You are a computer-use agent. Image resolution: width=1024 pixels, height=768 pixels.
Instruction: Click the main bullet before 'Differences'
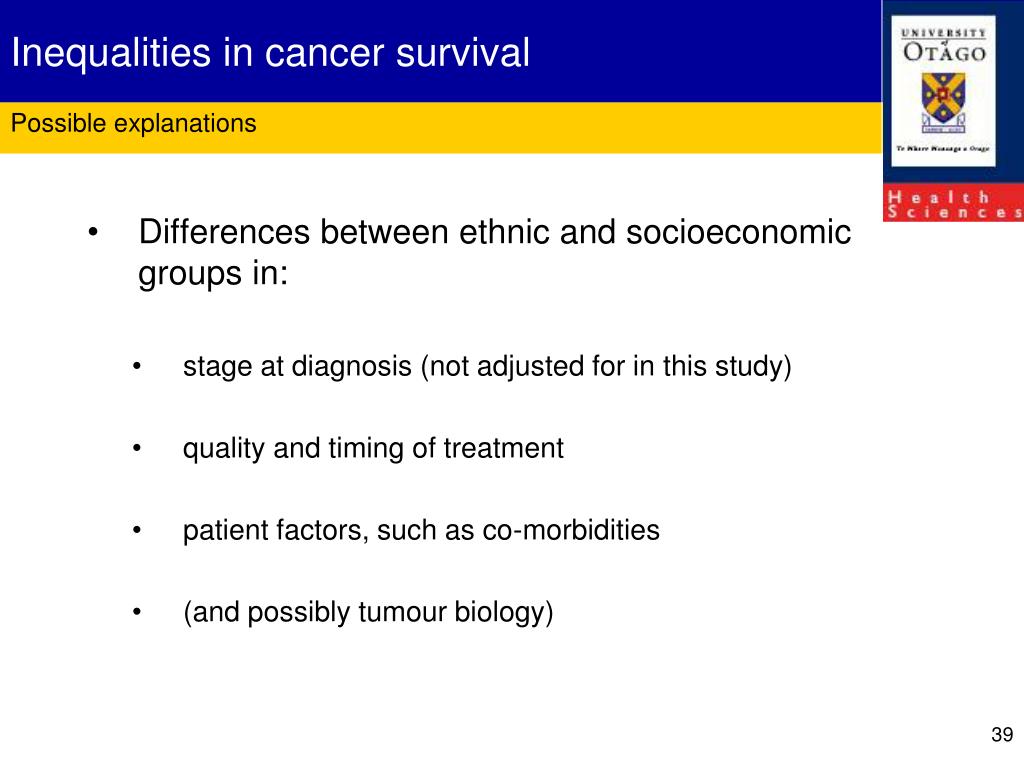pos(93,232)
